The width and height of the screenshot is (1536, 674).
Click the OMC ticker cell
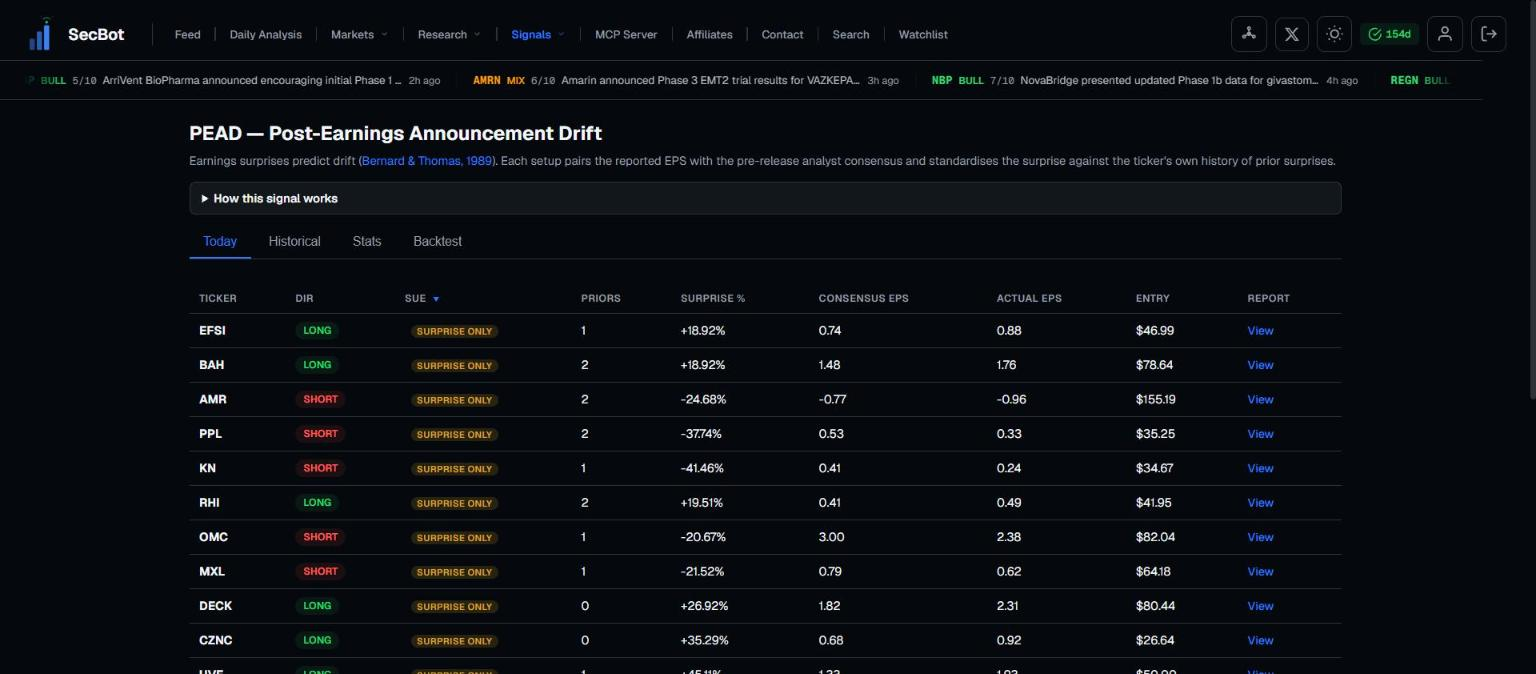(213, 537)
